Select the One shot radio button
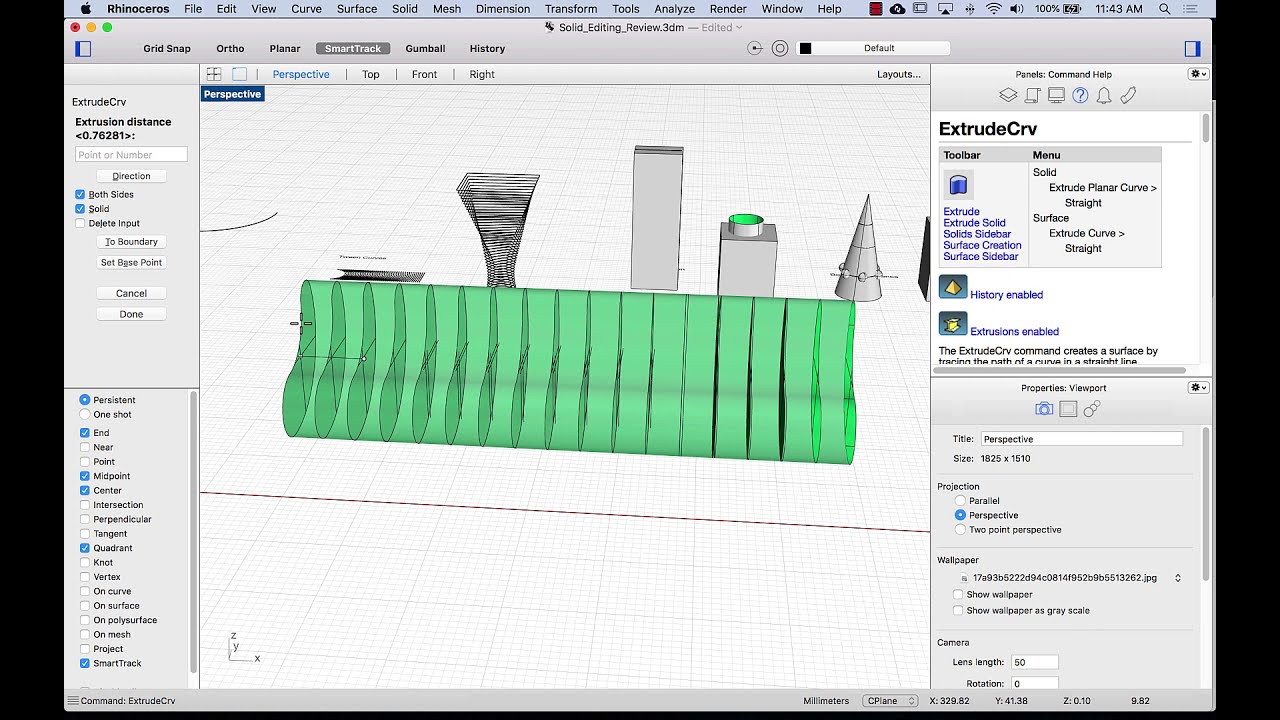Image resolution: width=1280 pixels, height=720 pixels. tap(85, 414)
